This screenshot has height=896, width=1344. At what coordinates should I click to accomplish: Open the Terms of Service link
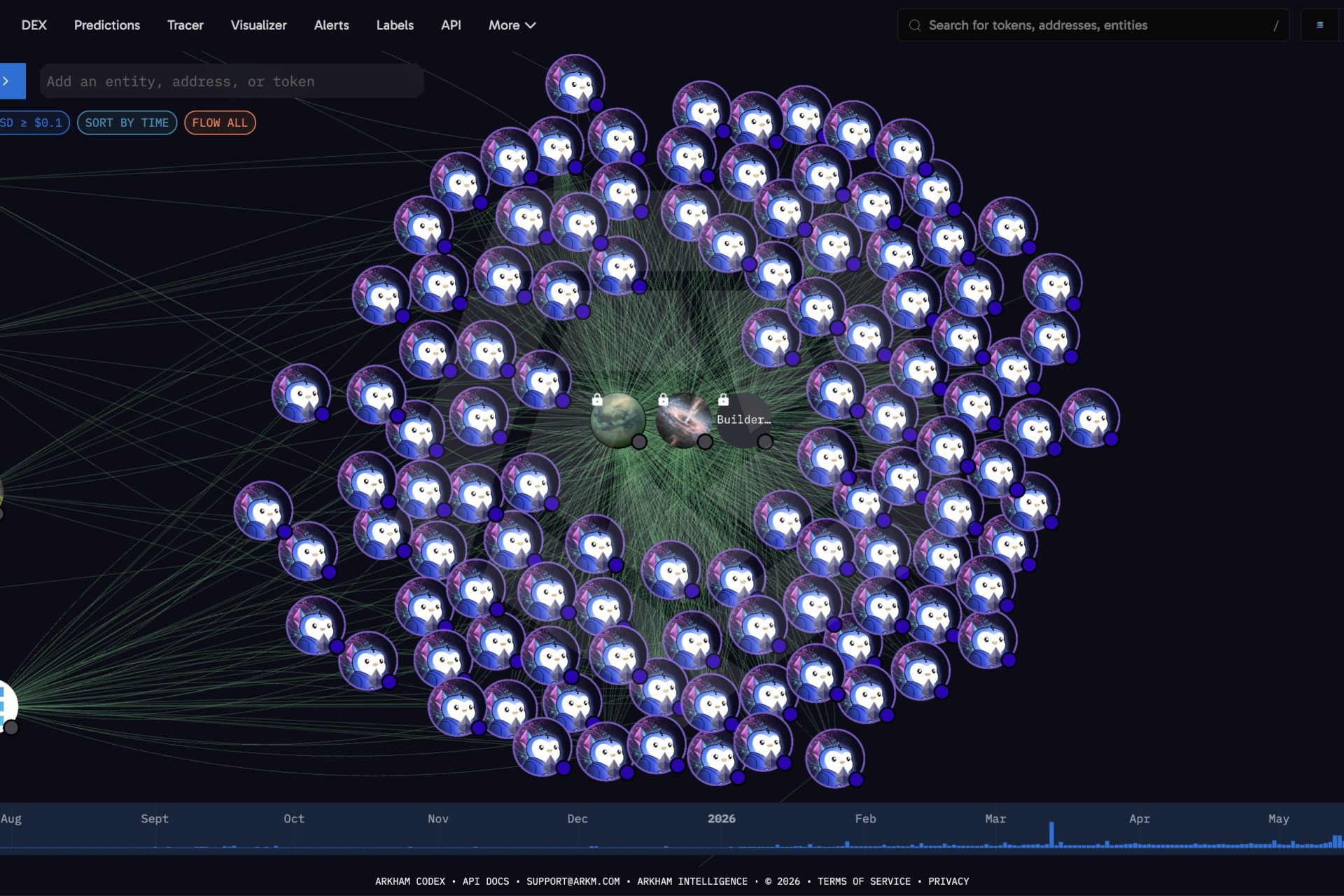click(864, 881)
